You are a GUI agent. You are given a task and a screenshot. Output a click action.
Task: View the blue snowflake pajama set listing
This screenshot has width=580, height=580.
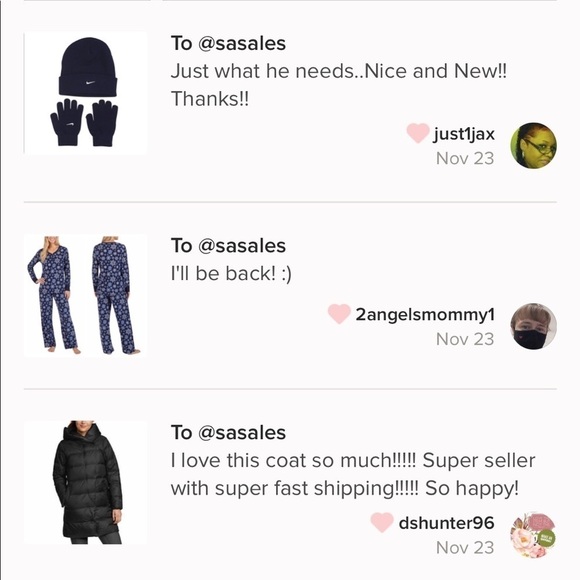pyautogui.click(x=85, y=296)
